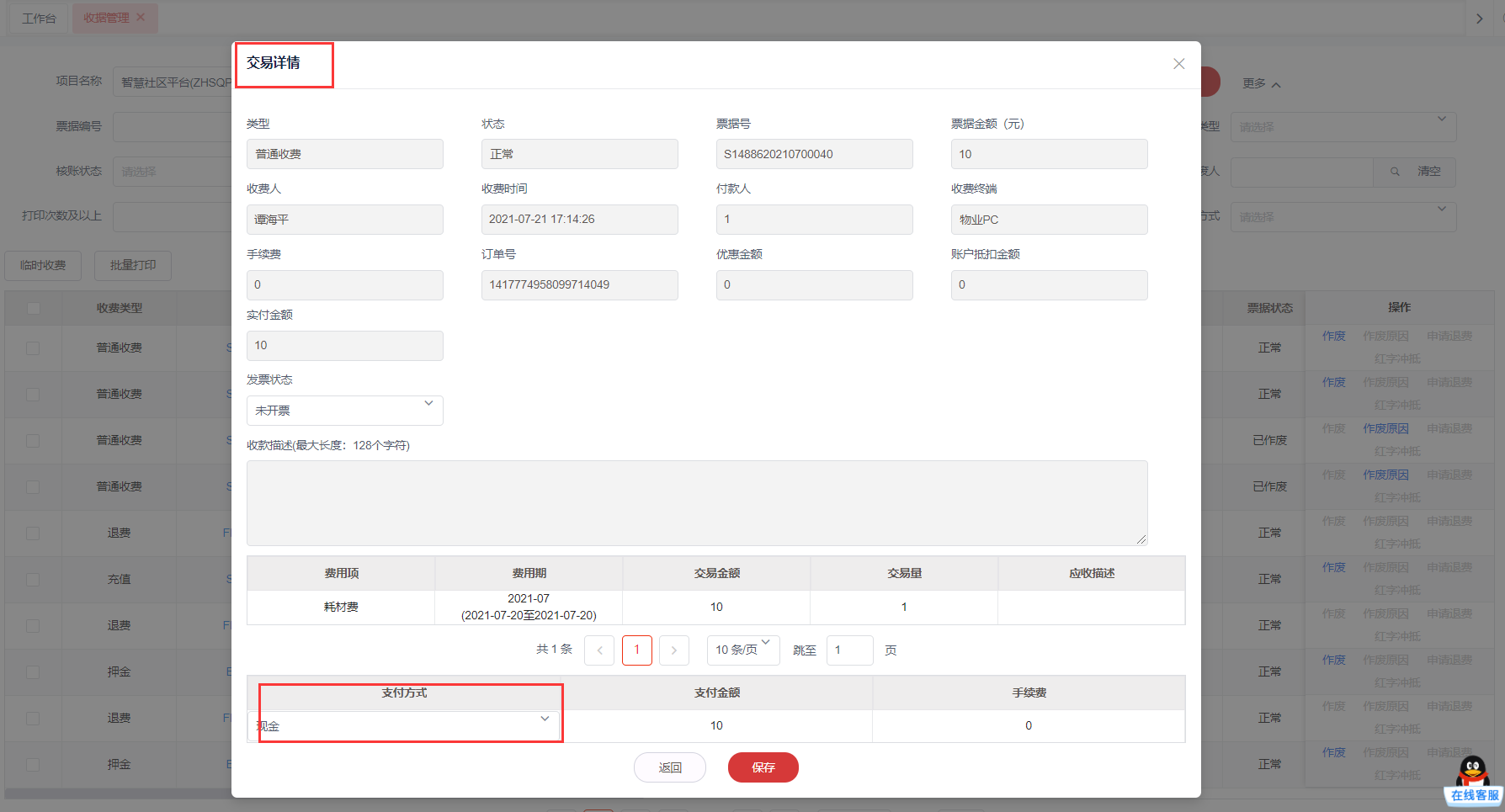
Task: Click the 手续费 field below 收费人
Action: pyautogui.click(x=345, y=285)
